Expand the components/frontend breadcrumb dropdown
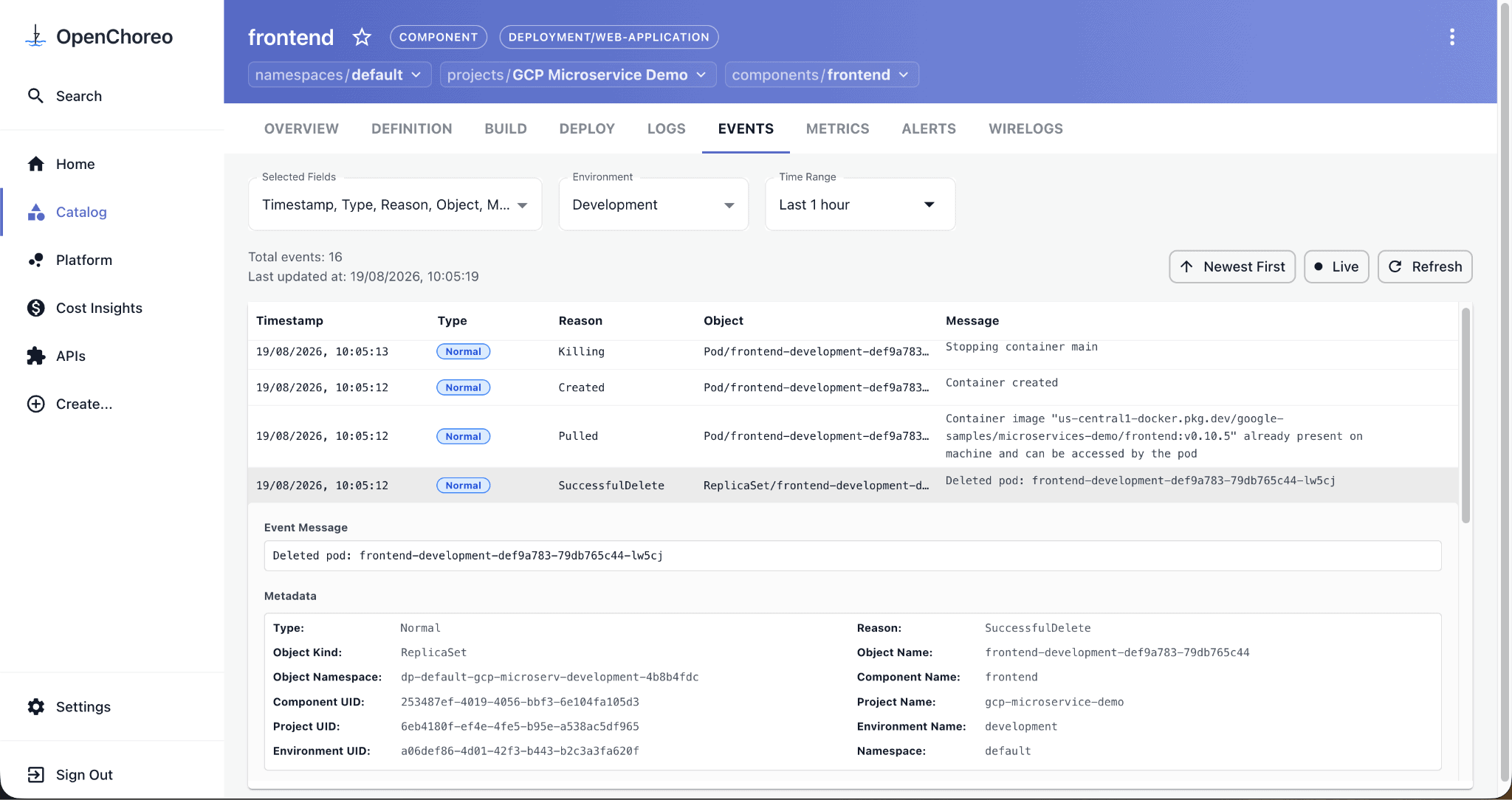The image size is (1512, 800). [822, 75]
